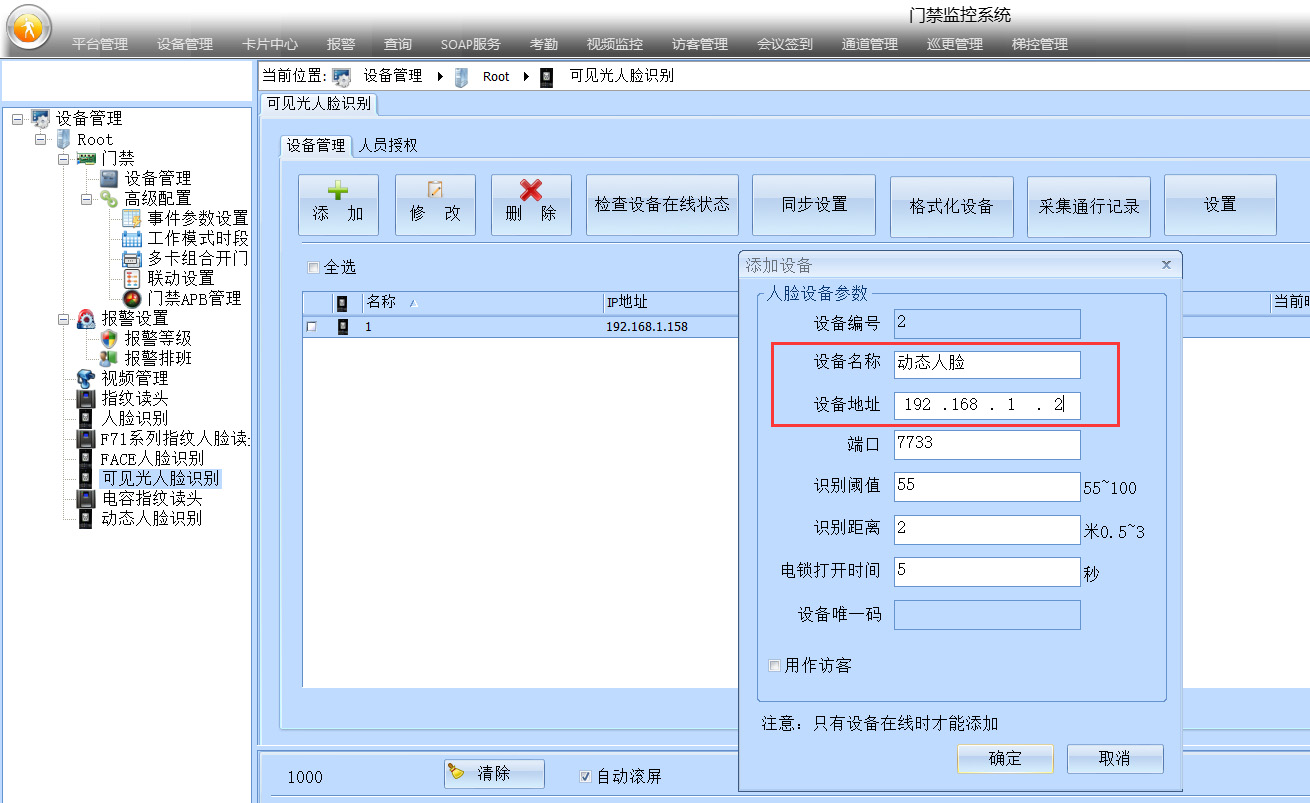
Task: Check the box for device row 1
Action: pyautogui.click(x=312, y=326)
